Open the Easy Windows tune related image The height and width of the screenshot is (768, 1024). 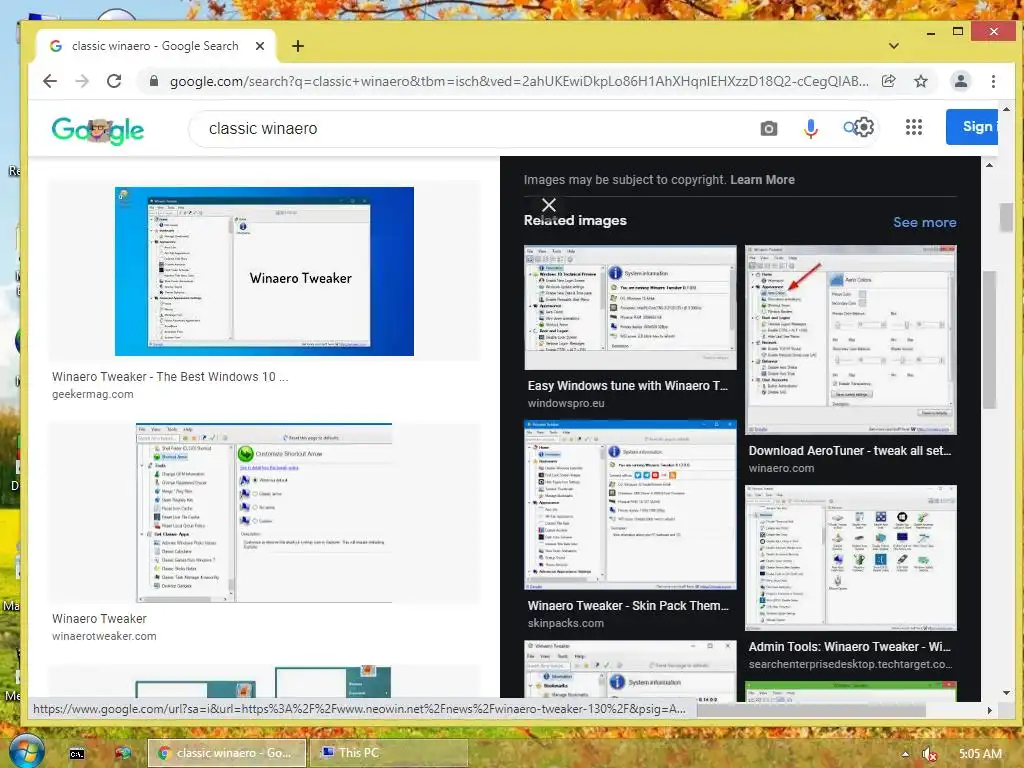630,307
